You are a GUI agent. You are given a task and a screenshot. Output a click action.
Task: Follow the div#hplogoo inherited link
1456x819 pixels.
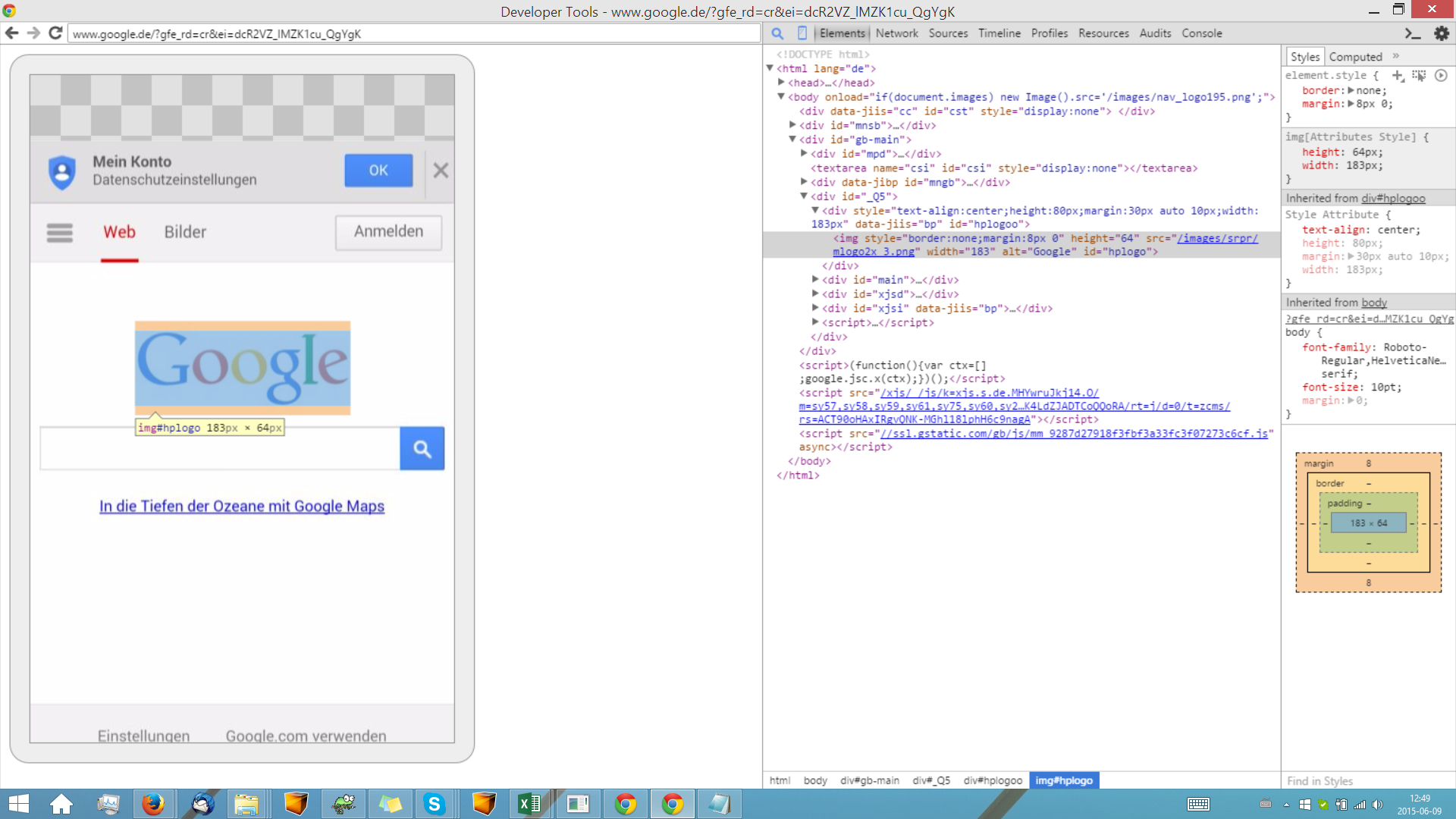(1393, 198)
